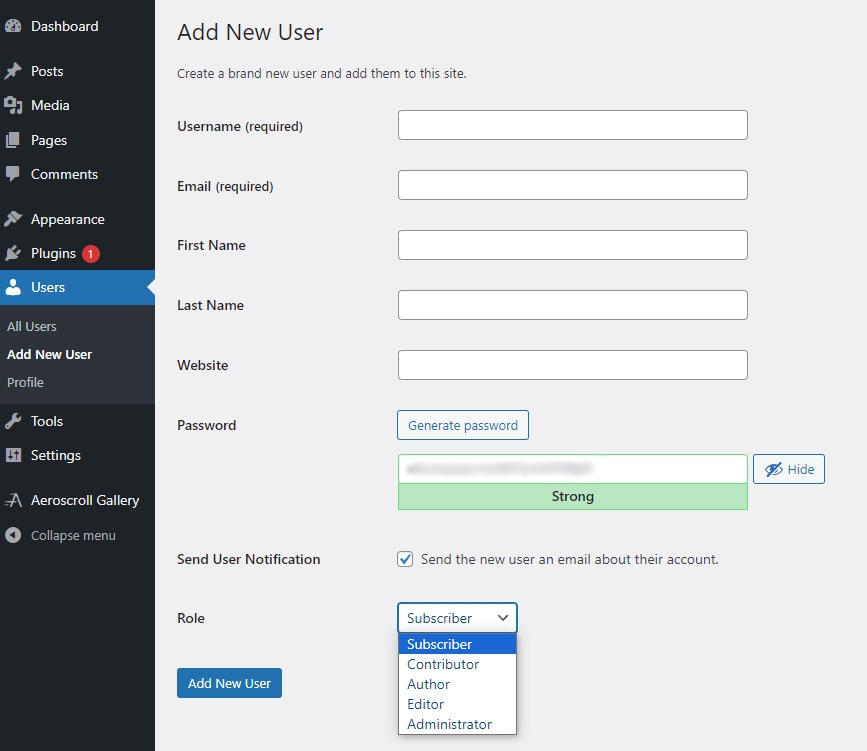Click the Add New User page heading
Screen dimensions: 867x751
point(250,32)
